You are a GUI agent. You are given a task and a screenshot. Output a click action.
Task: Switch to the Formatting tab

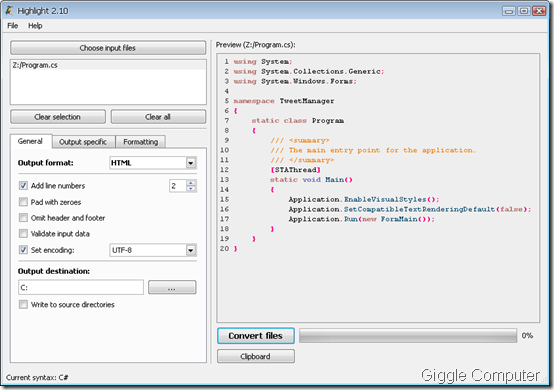click(141, 142)
